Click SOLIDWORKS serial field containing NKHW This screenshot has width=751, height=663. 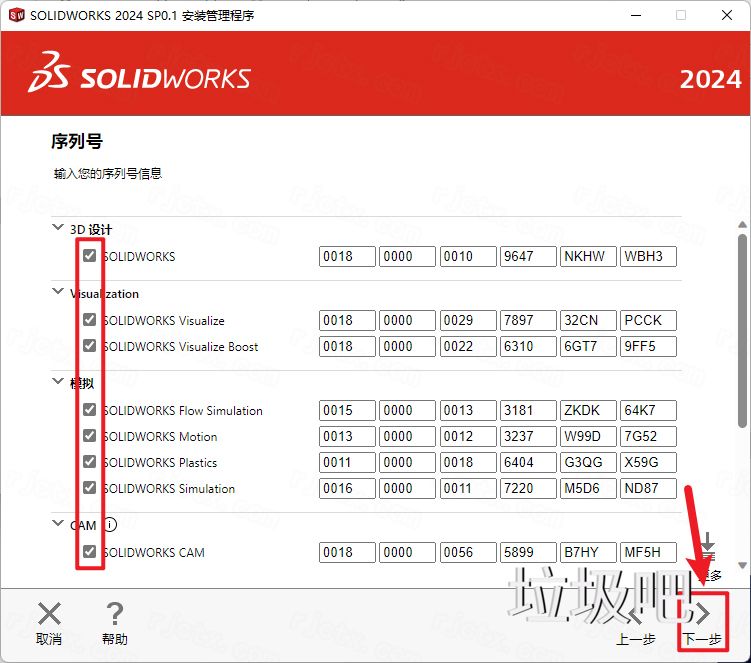[x=588, y=256]
